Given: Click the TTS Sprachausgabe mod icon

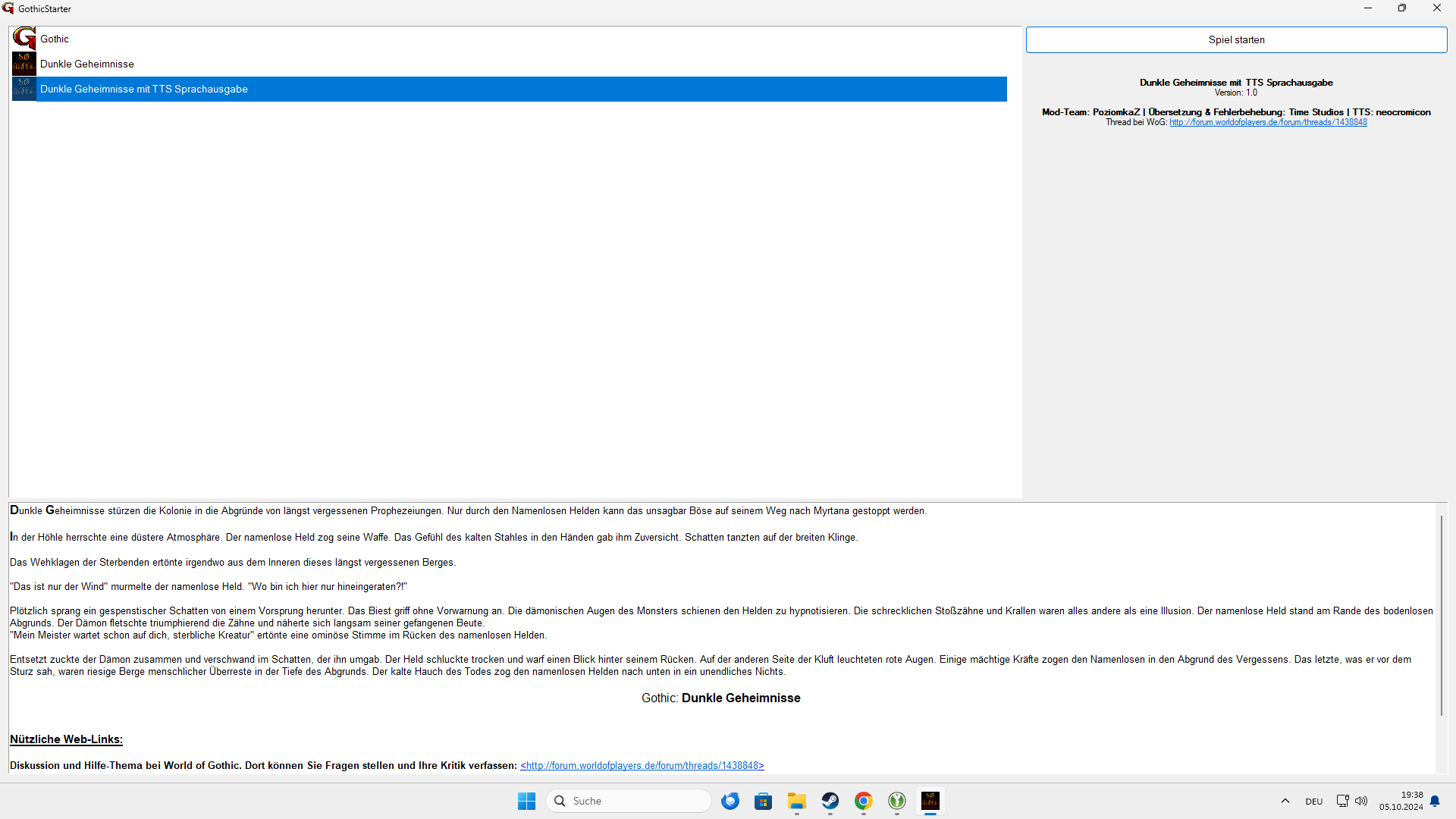Looking at the screenshot, I should click(24, 89).
